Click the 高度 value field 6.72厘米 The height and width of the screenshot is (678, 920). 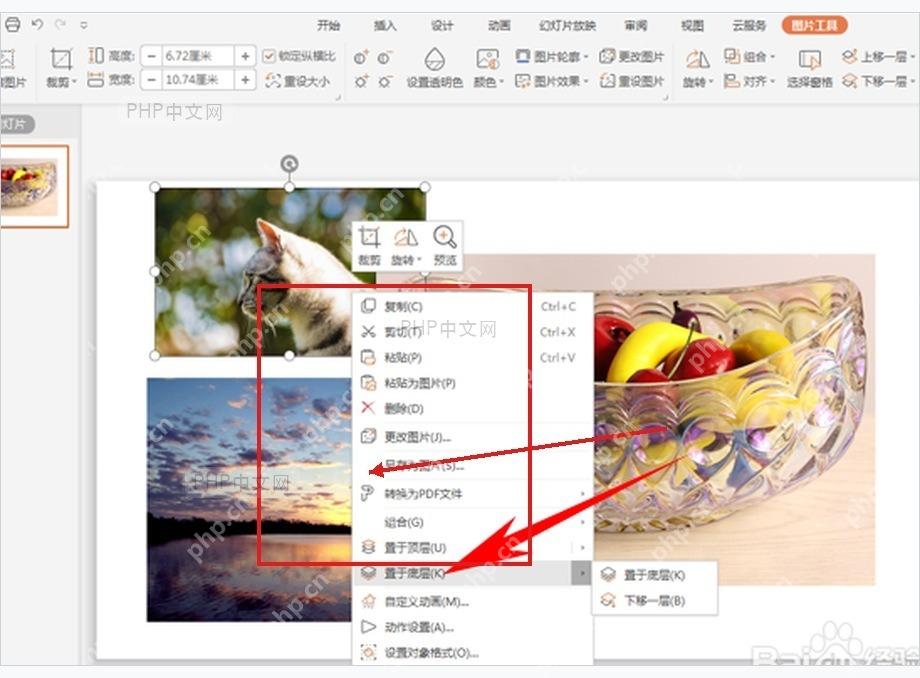coord(198,56)
